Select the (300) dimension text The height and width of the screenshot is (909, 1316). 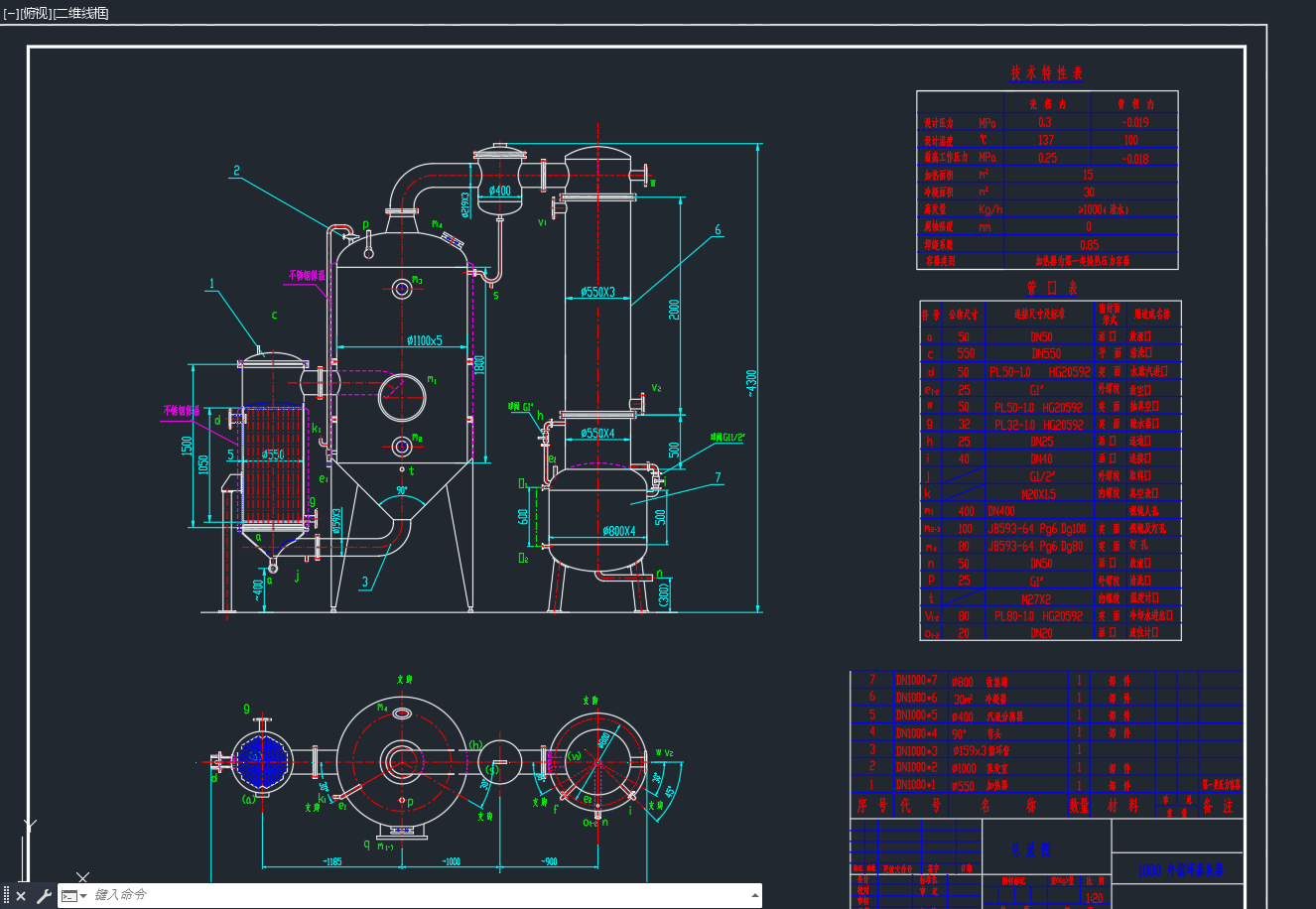pyautogui.click(x=664, y=593)
